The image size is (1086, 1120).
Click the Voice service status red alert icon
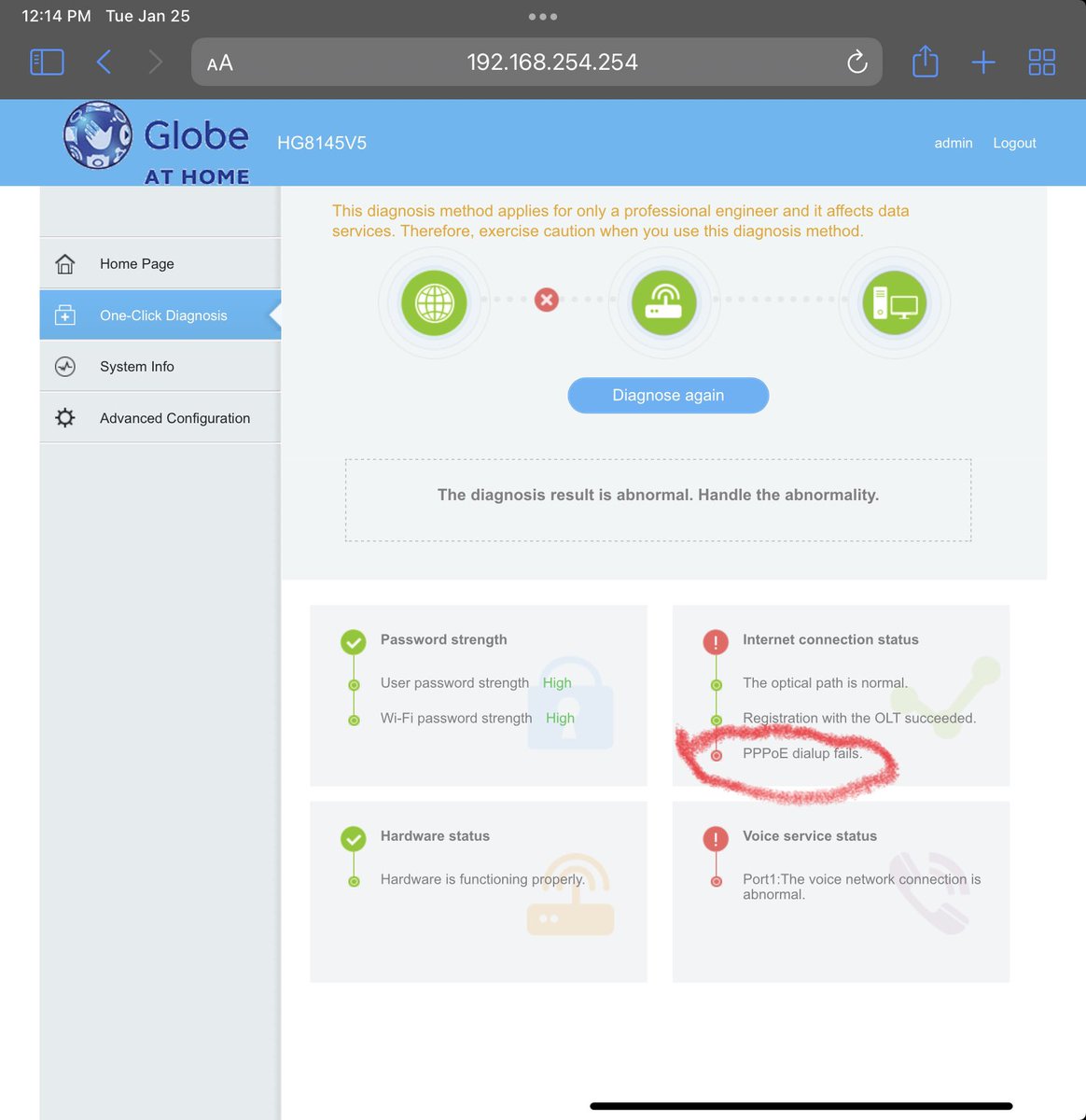tap(716, 839)
